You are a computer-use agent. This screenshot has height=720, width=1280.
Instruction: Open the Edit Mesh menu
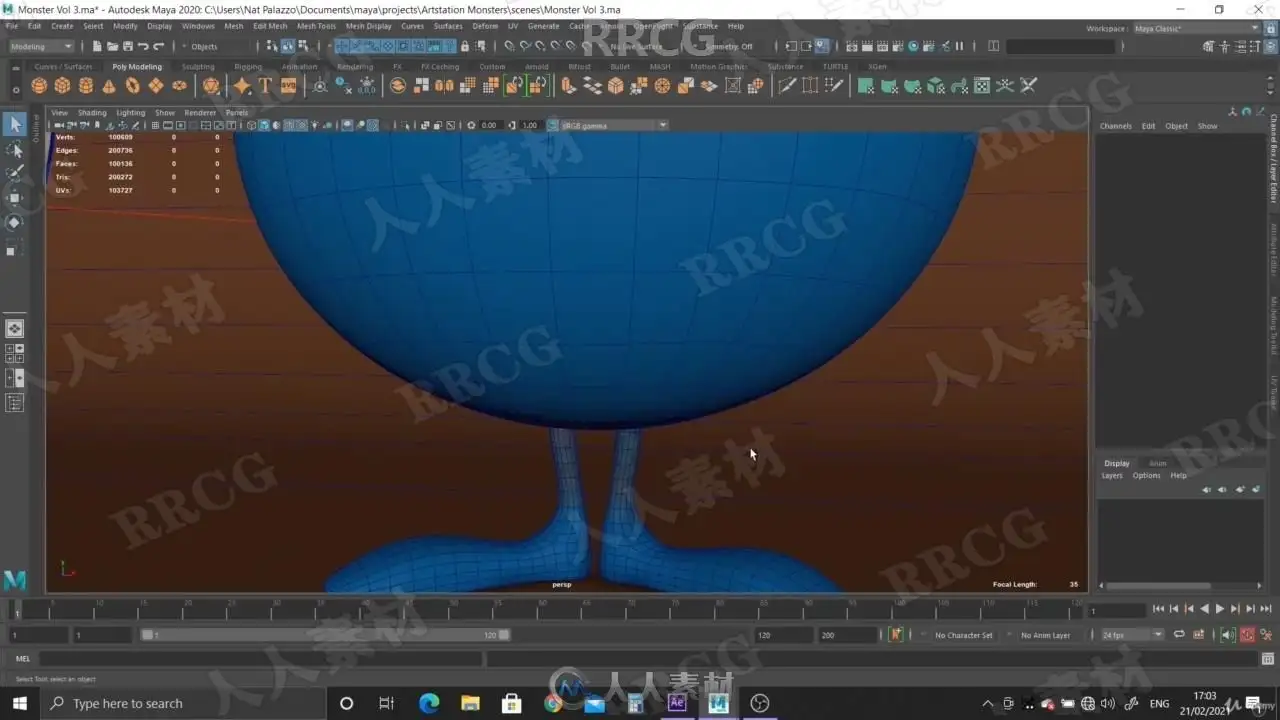[270, 26]
